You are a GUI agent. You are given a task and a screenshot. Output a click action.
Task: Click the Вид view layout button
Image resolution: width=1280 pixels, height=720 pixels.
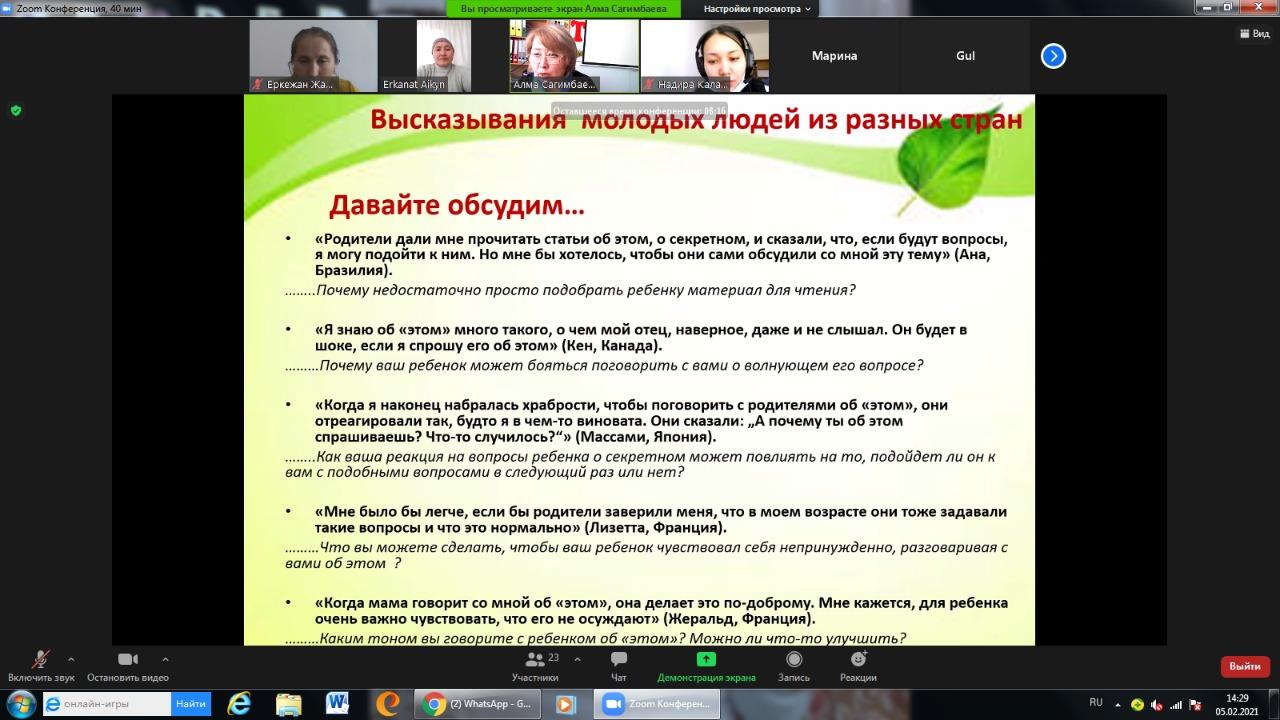[1254, 33]
